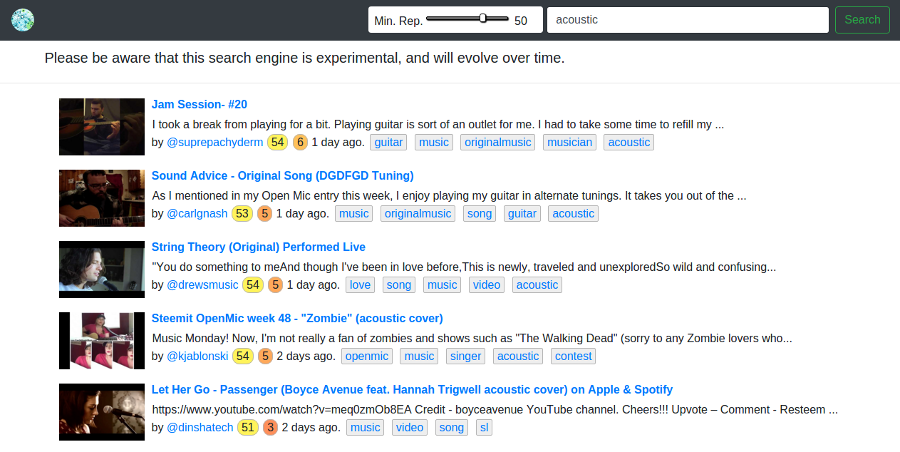
Task: Click reputation badge 51 next to @dinshatech
Action: click(247, 427)
